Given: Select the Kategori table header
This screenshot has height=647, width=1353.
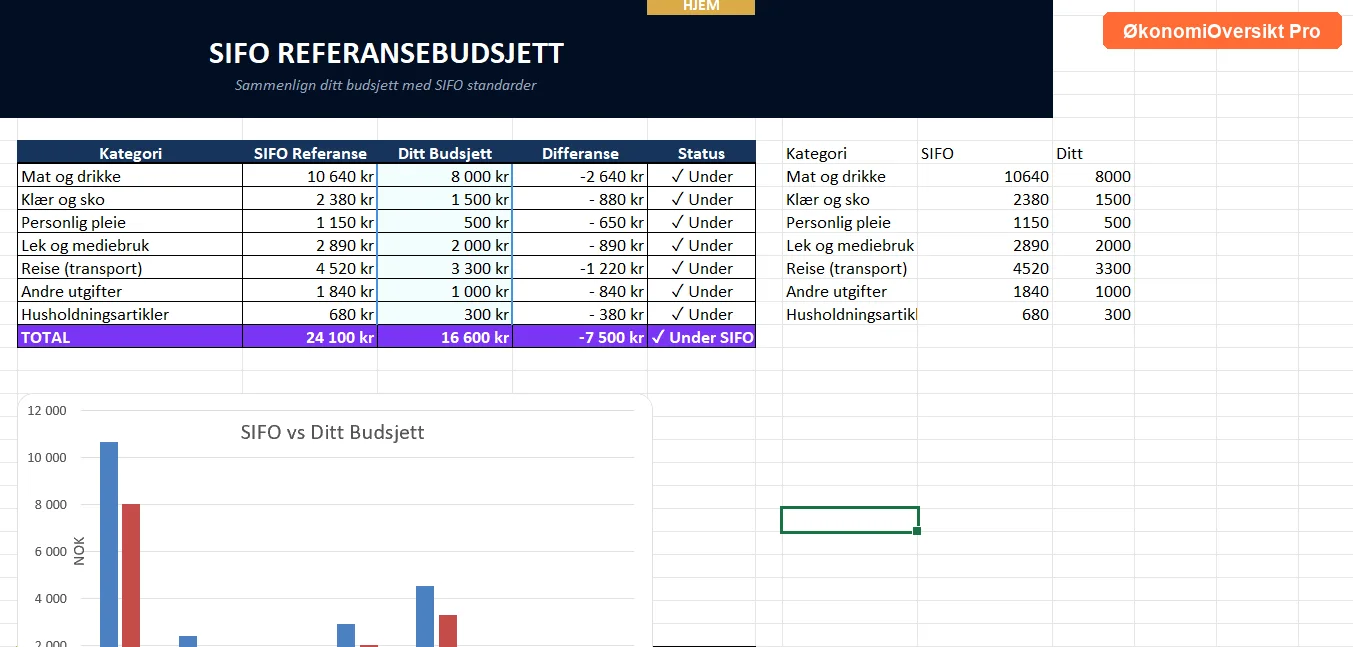Looking at the screenshot, I should (130, 153).
